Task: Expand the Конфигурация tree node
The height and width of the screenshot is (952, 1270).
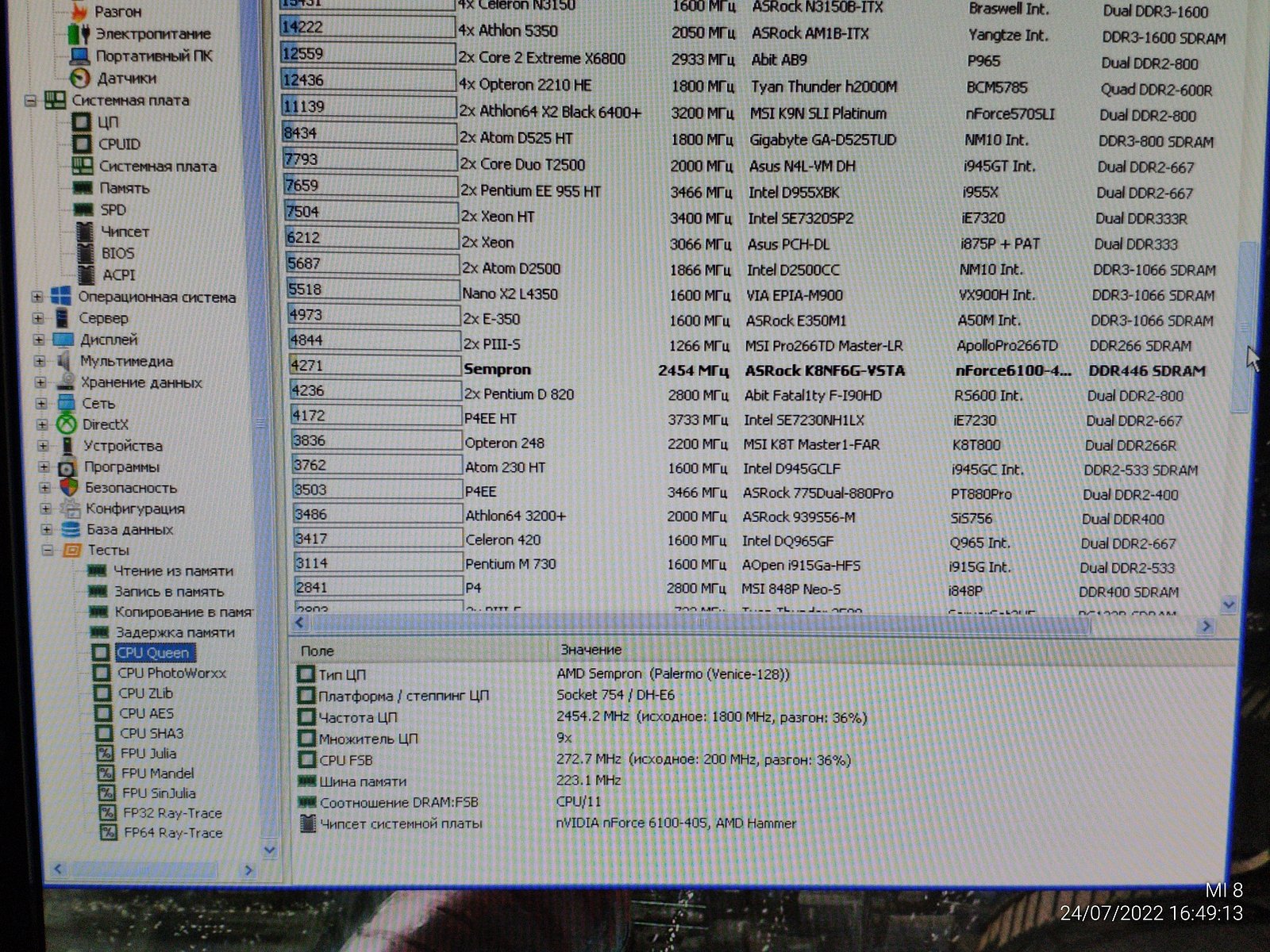Action: 45,509
